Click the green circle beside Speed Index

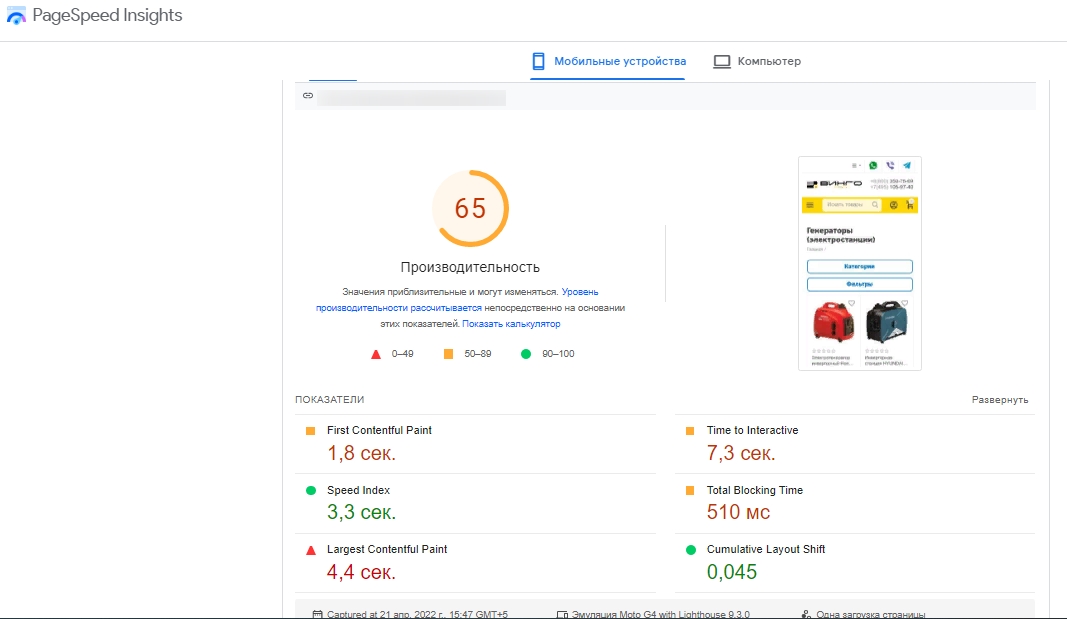[x=310, y=491]
